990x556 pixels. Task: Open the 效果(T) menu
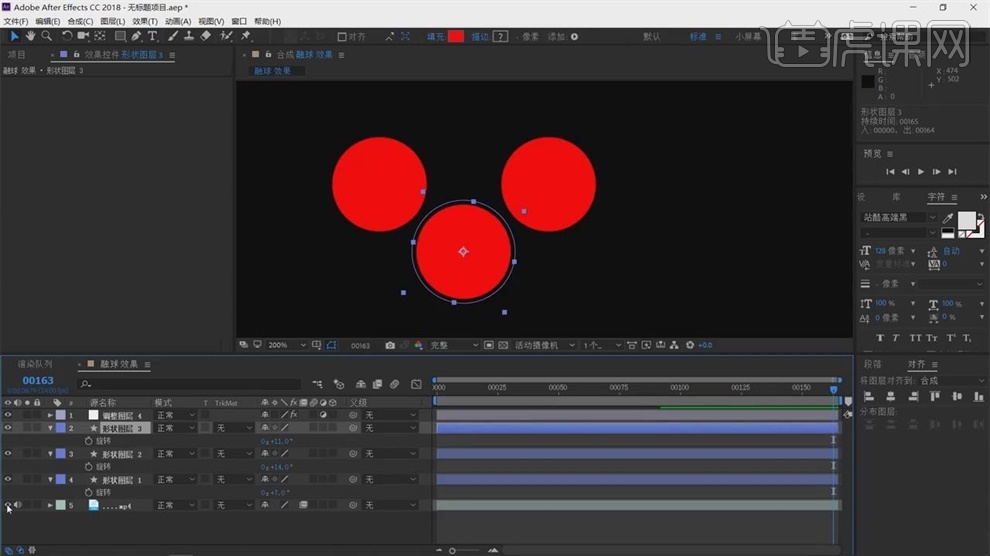tap(145, 21)
